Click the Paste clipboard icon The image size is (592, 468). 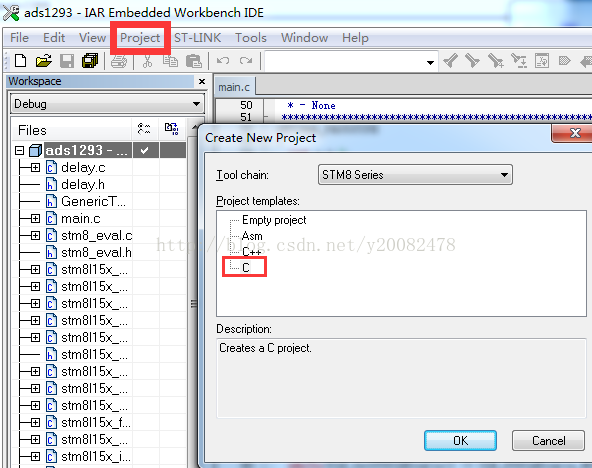click(194, 61)
